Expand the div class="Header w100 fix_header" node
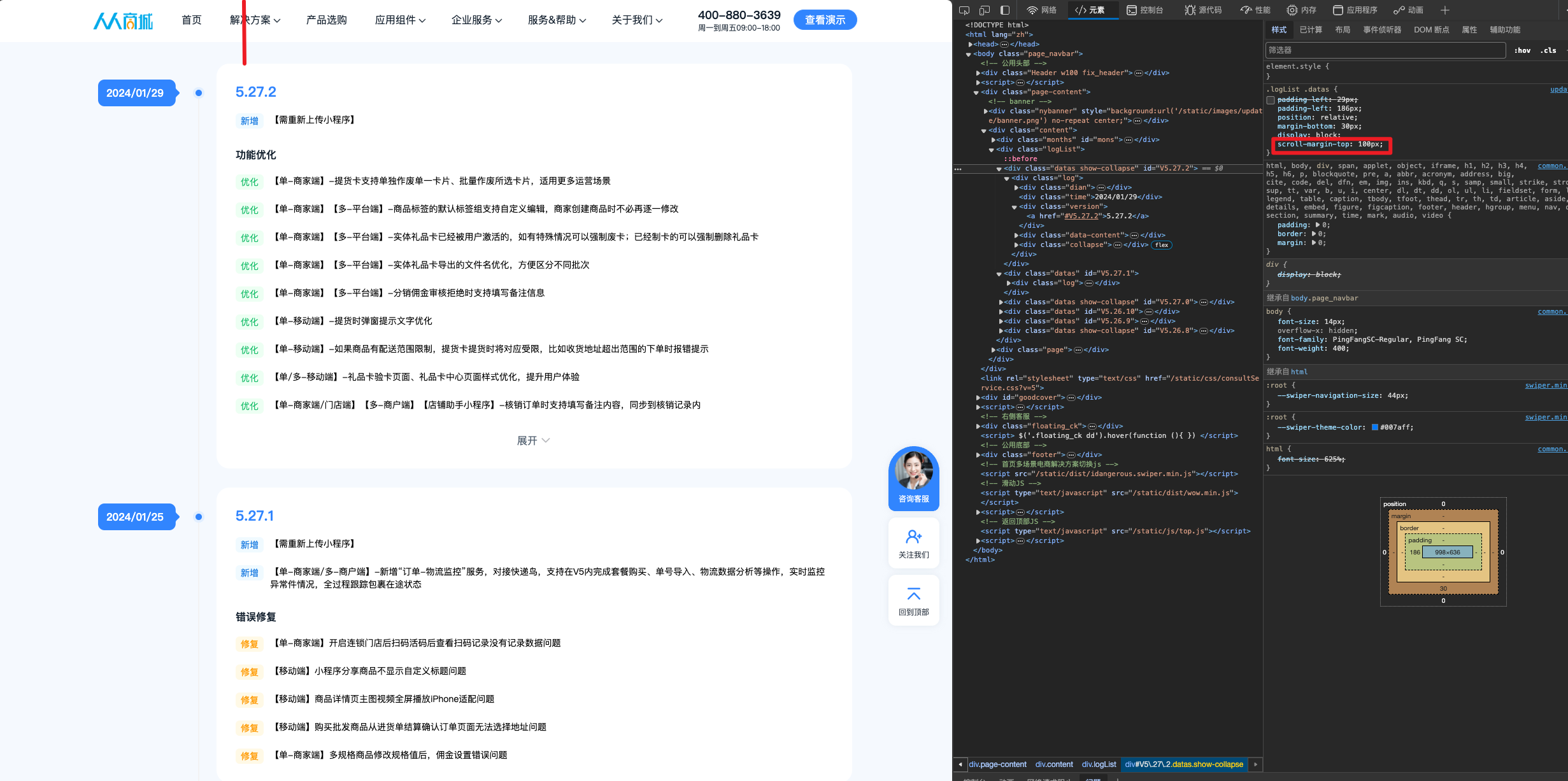This screenshot has height=781, width=1568. (978, 73)
